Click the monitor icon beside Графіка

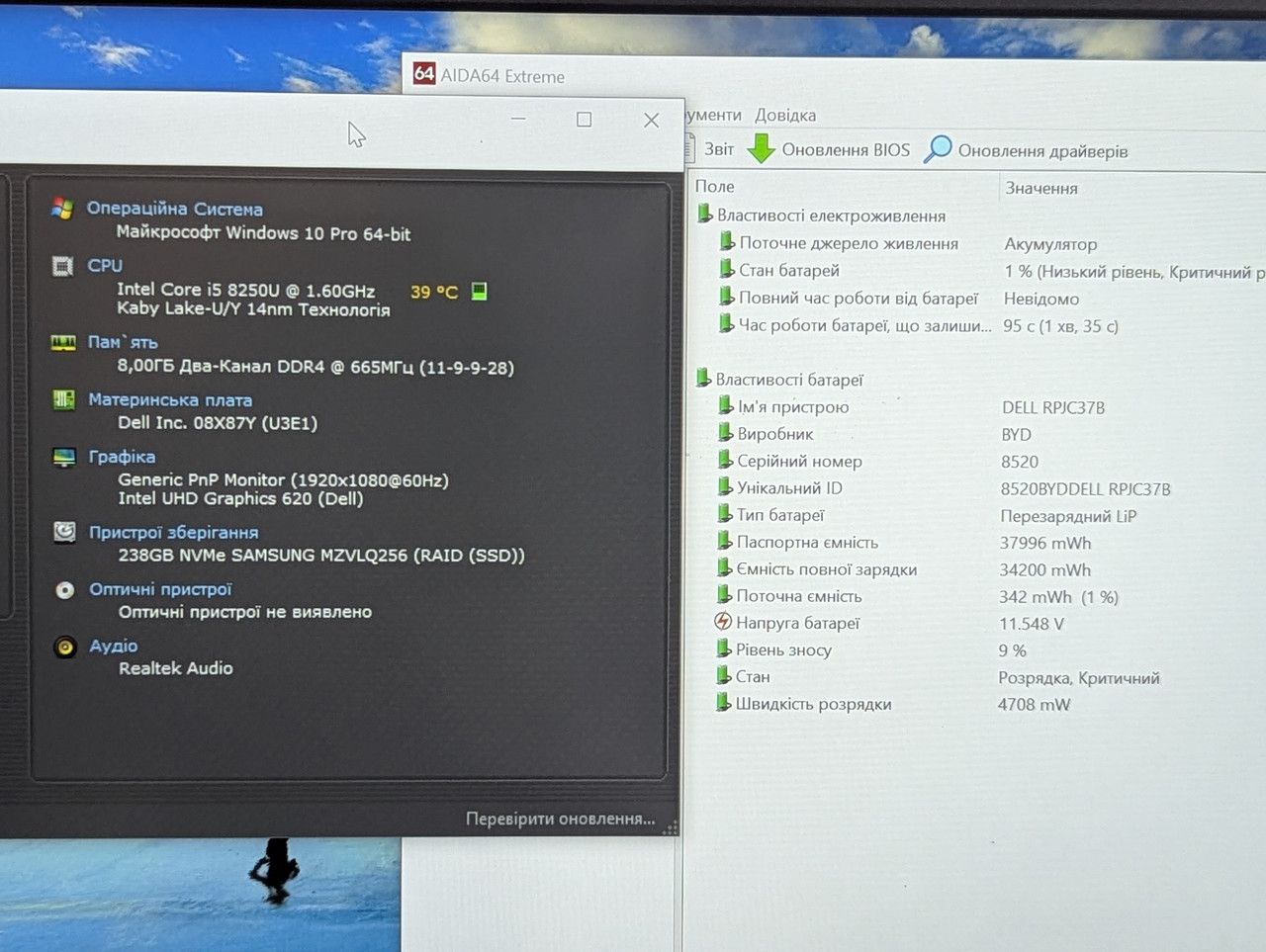click(x=64, y=457)
